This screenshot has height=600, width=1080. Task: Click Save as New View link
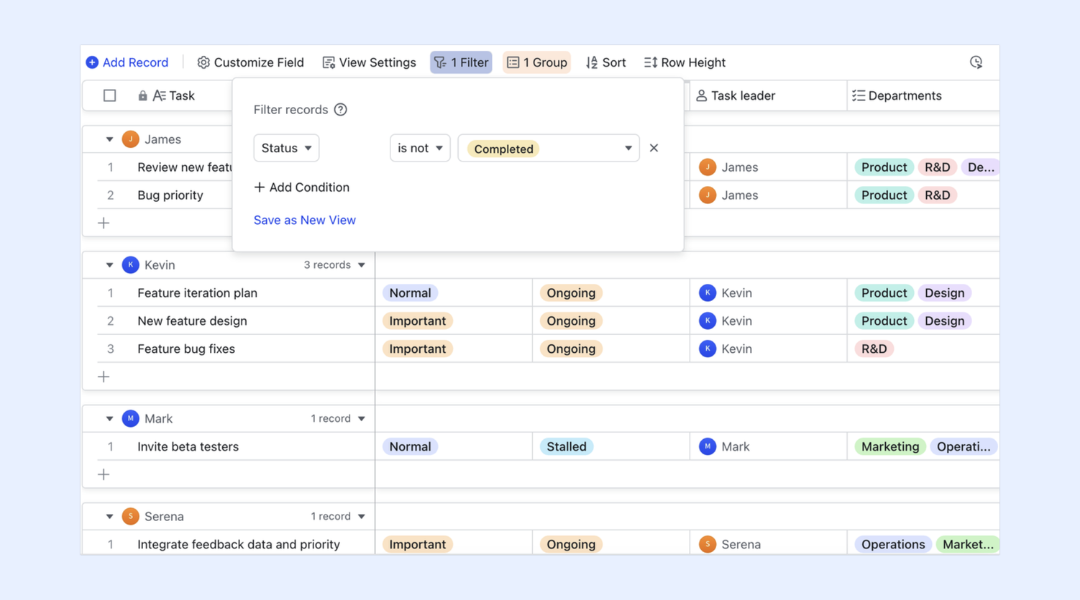[x=304, y=220]
